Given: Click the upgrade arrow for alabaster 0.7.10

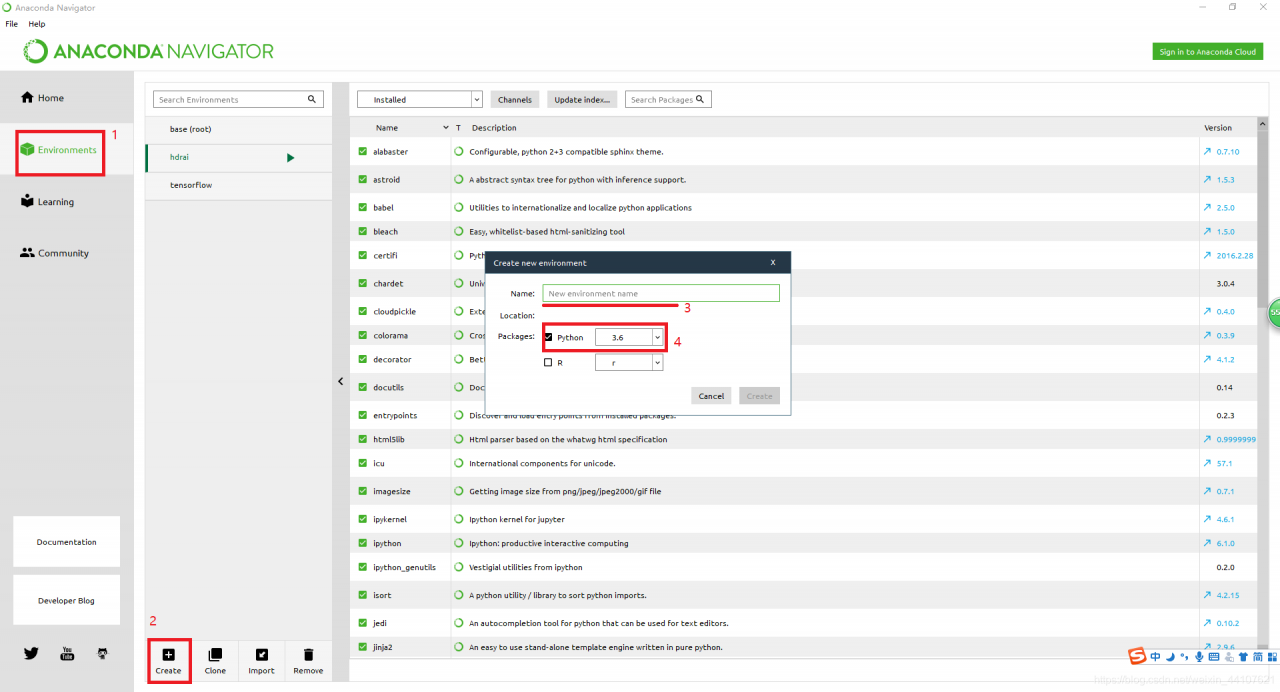Looking at the screenshot, I should (1207, 152).
